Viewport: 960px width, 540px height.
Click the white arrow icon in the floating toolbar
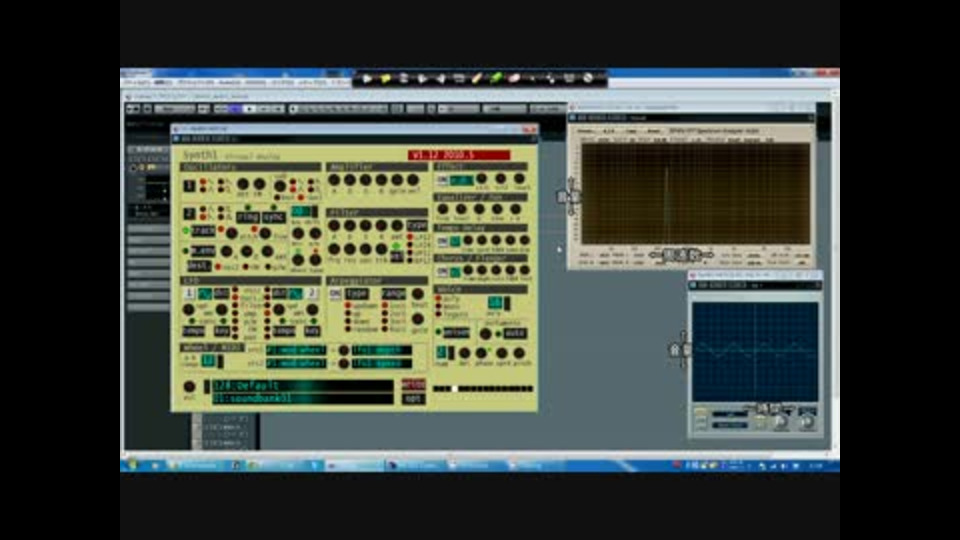[x=367, y=78]
